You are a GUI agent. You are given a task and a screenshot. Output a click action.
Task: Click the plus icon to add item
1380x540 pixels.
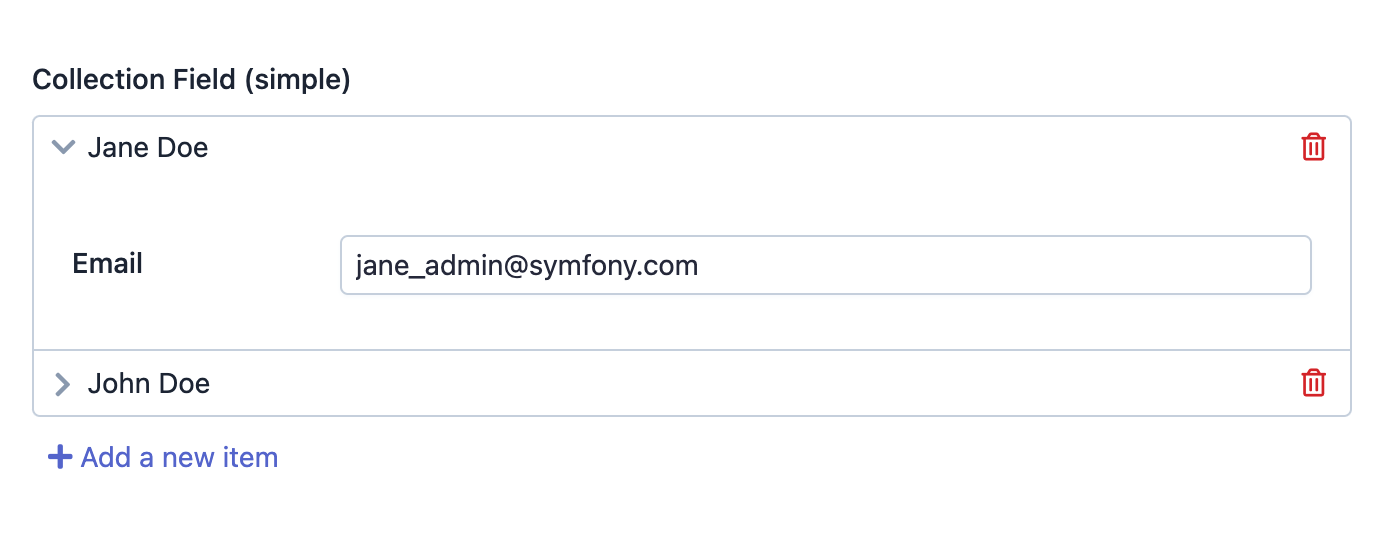pos(60,458)
